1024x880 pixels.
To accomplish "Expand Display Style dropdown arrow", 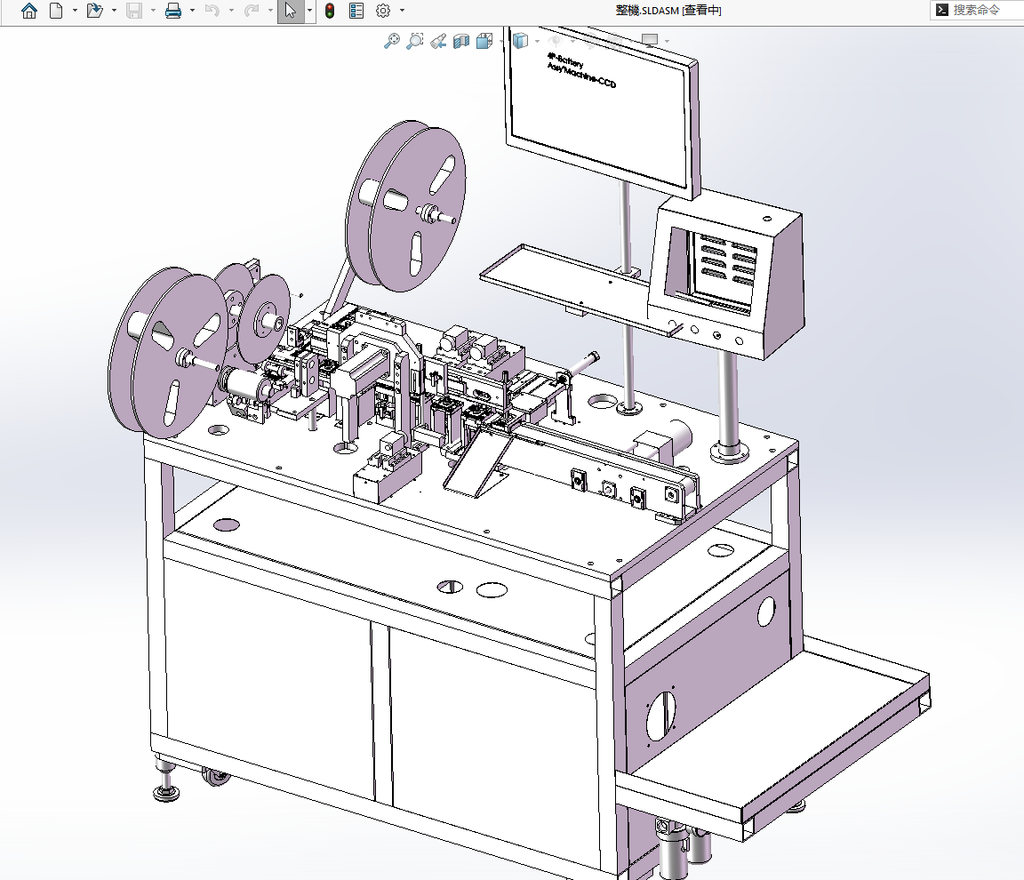I will 537,41.
